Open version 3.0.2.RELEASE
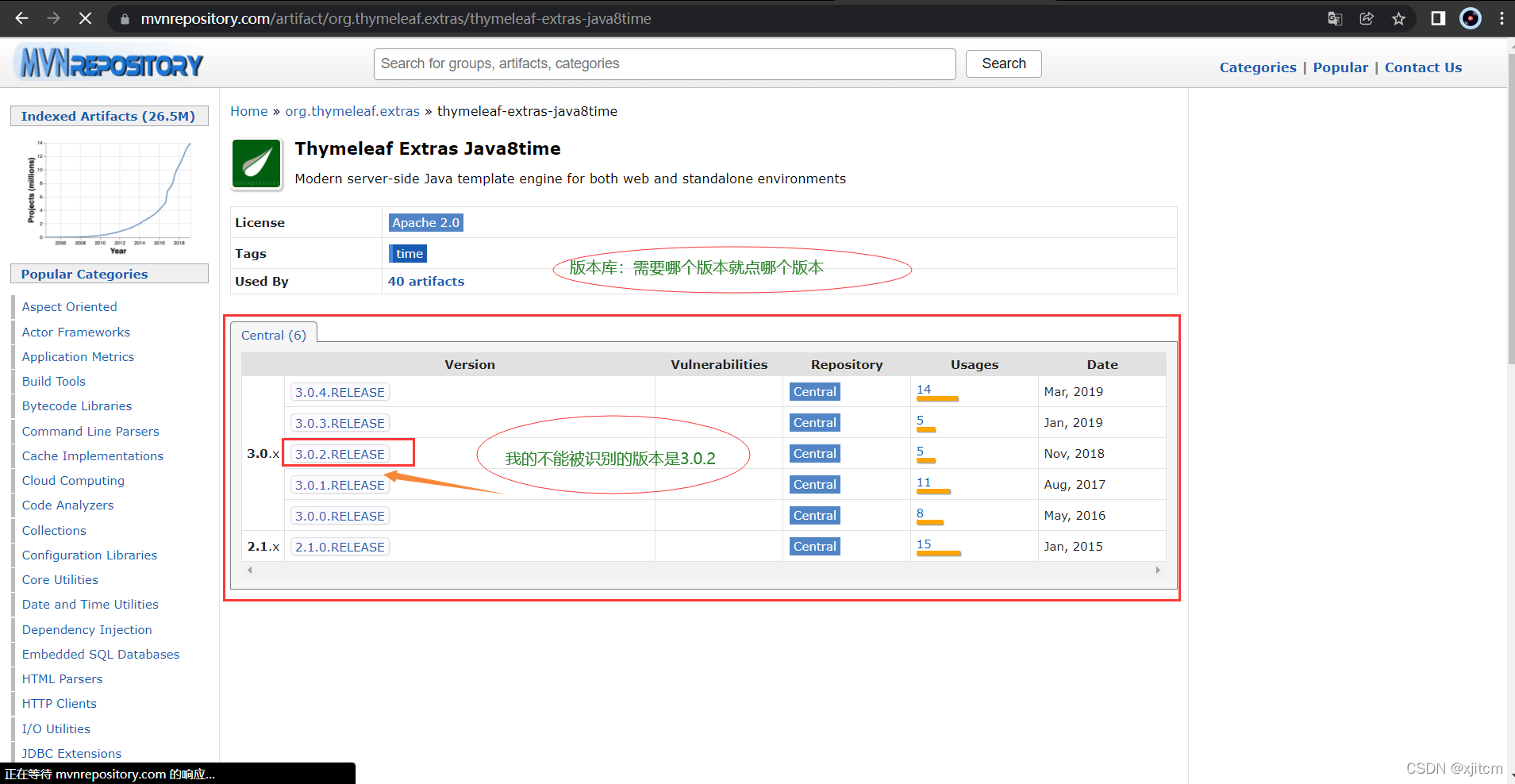This screenshot has width=1515, height=784. pyautogui.click(x=340, y=454)
